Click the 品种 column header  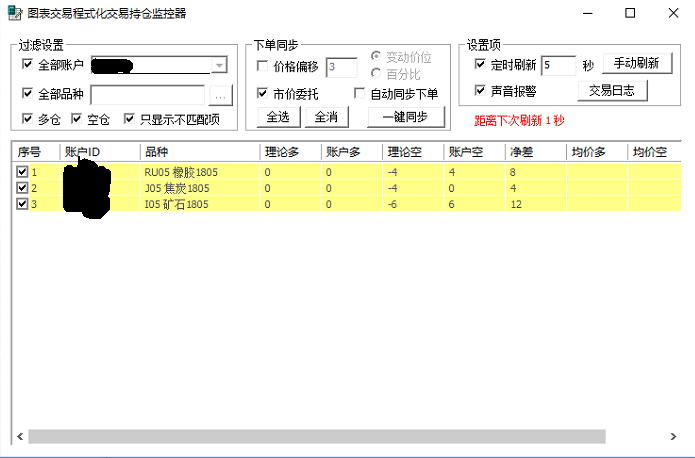pyautogui.click(x=156, y=152)
